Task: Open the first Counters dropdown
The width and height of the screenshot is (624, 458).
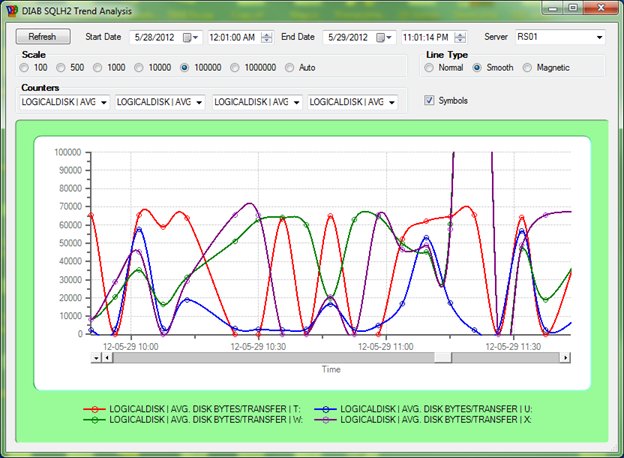Action: click(x=64, y=102)
